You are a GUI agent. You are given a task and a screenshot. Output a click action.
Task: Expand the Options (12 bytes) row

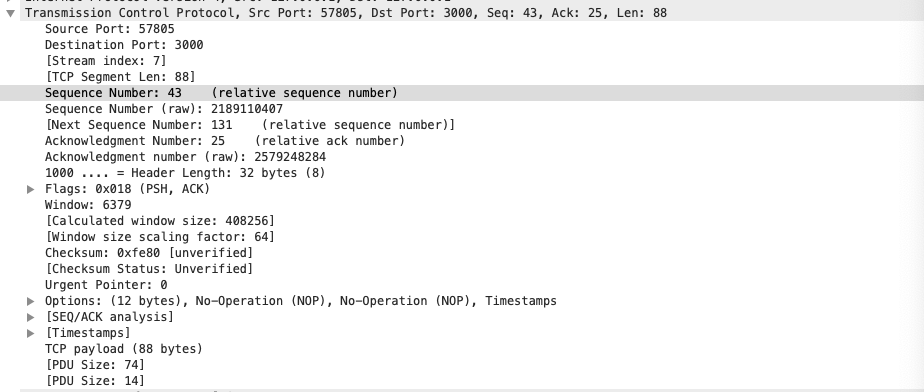31,301
